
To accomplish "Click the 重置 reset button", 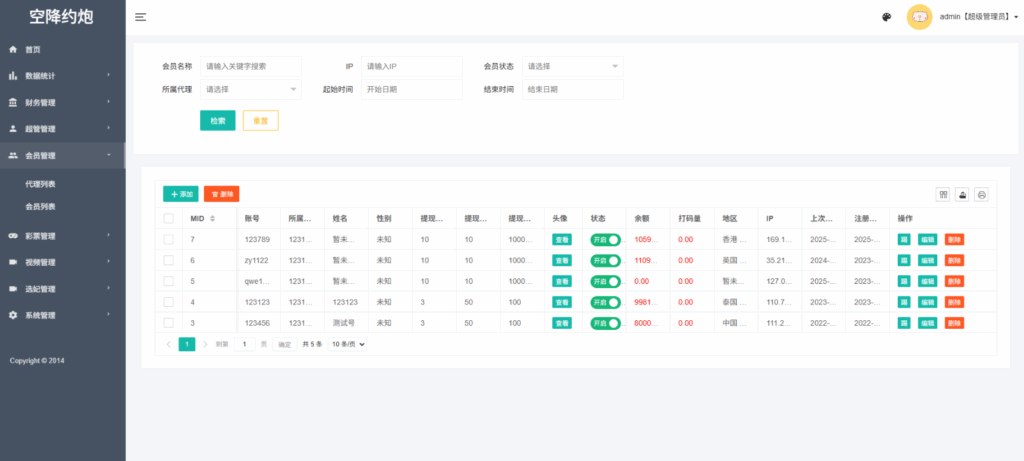I will (261, 121).
